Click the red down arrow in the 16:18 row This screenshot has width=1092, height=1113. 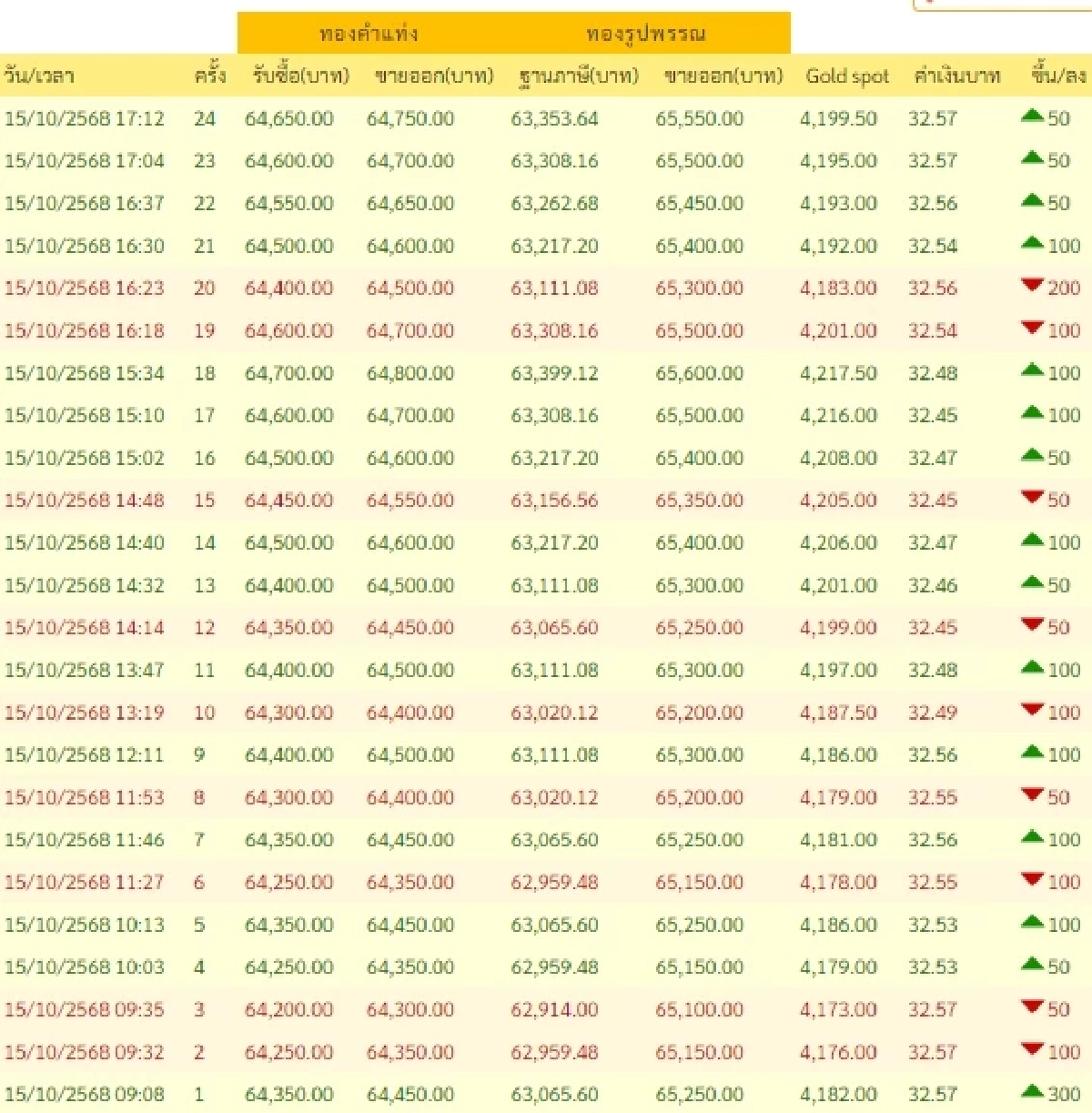tap(1032, 328)
